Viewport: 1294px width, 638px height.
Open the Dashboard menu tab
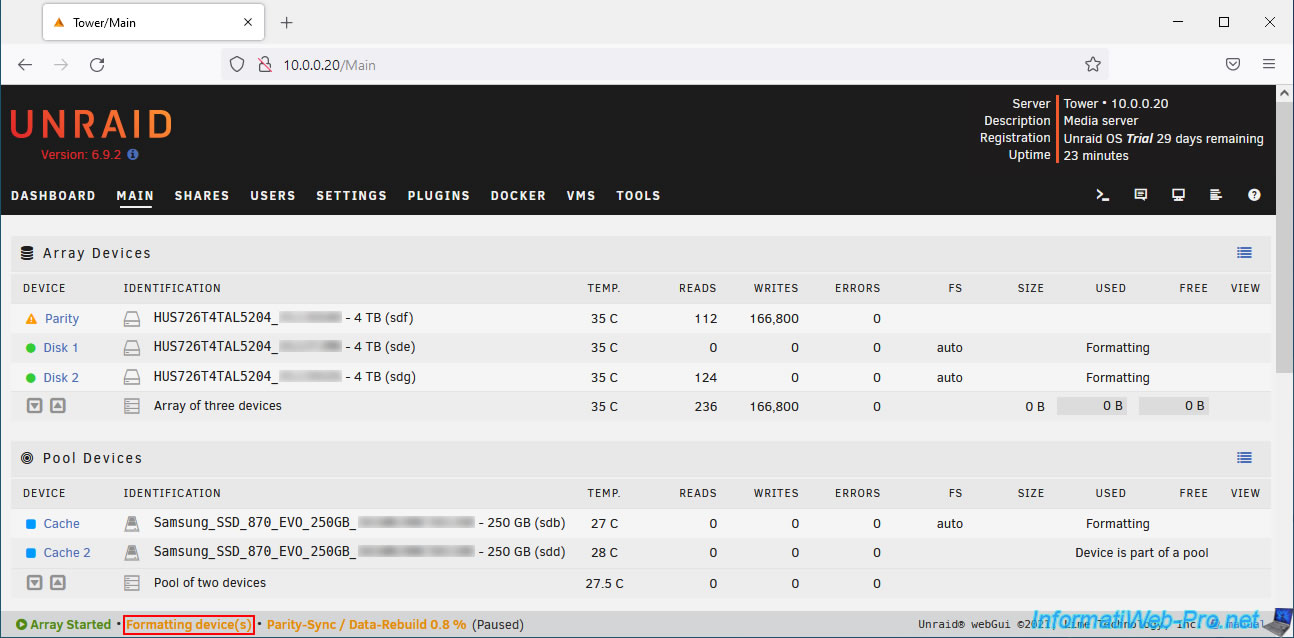pos(53,196)
